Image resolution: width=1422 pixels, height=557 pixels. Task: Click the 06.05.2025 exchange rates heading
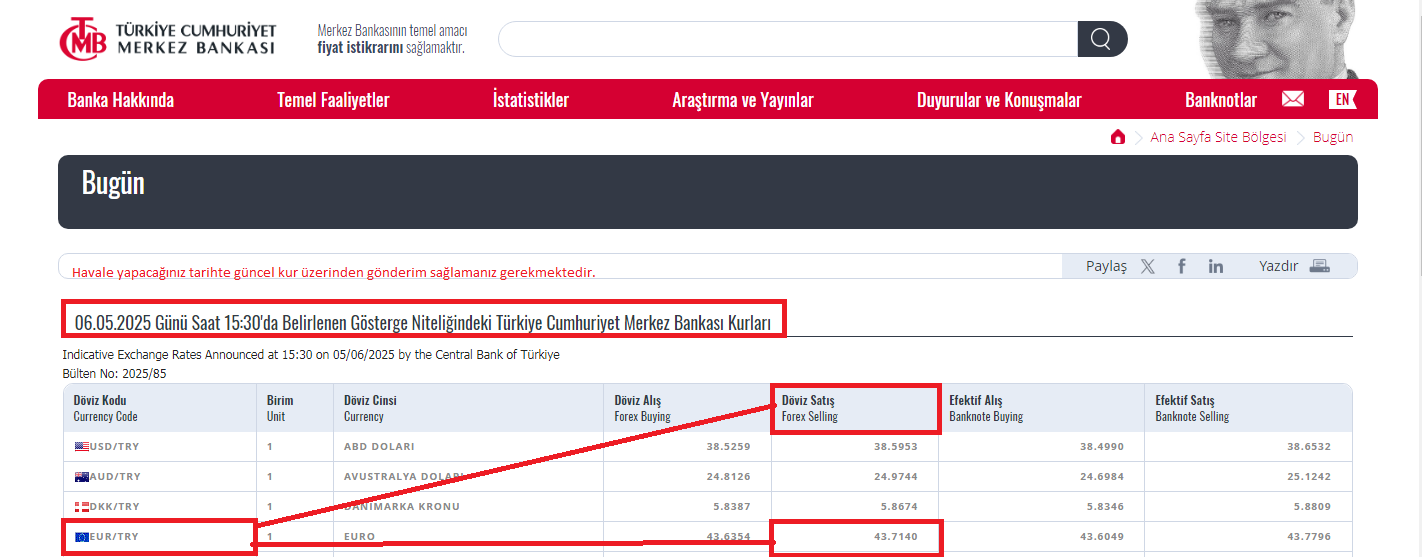click(x=423, y=323)
